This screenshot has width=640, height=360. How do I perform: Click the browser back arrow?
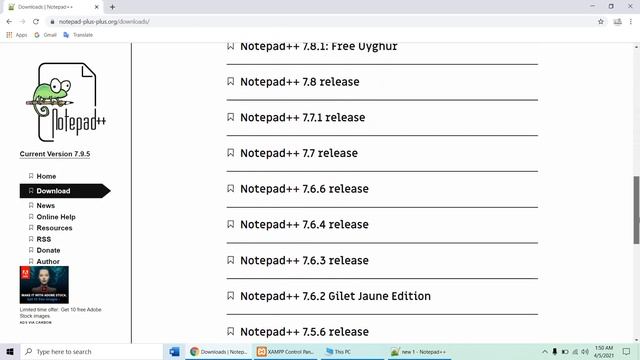click(x=9, y=22)
